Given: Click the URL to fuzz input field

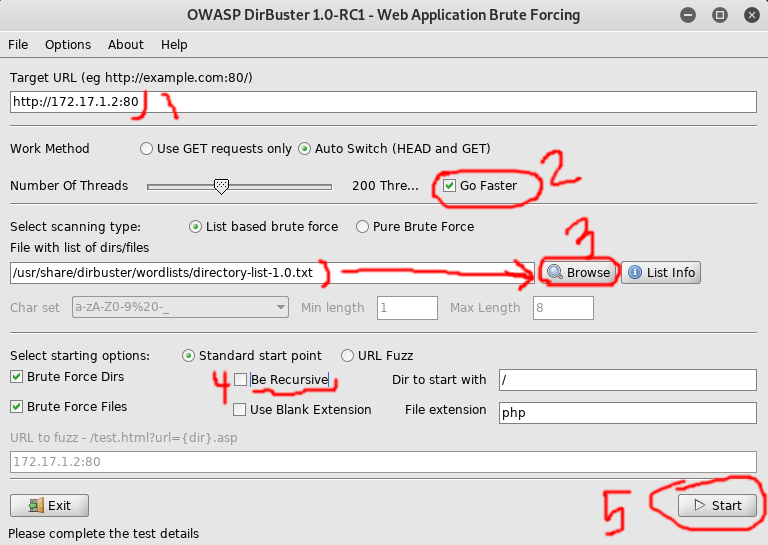Looking at the screenshot, I should [383, 462].
